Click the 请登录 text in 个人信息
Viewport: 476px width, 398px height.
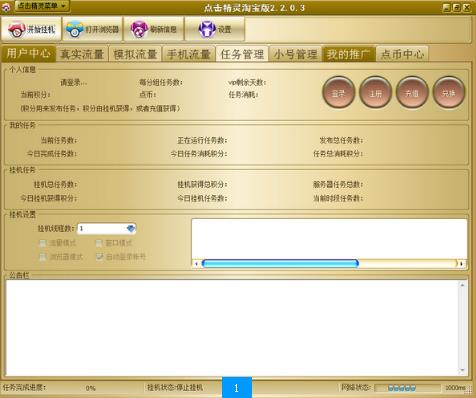click(73, 82)
